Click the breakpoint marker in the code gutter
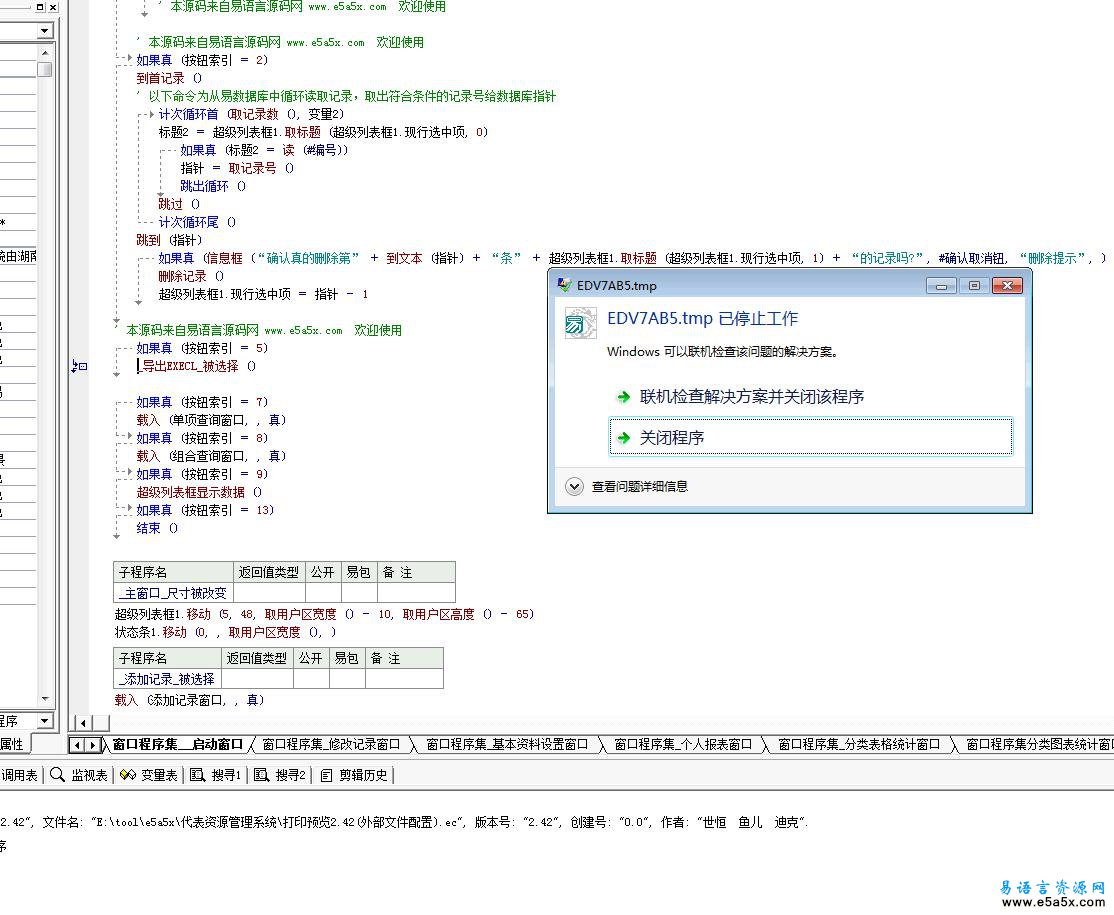The width and height of the screenshot is (1114, 915). point(79,367)
